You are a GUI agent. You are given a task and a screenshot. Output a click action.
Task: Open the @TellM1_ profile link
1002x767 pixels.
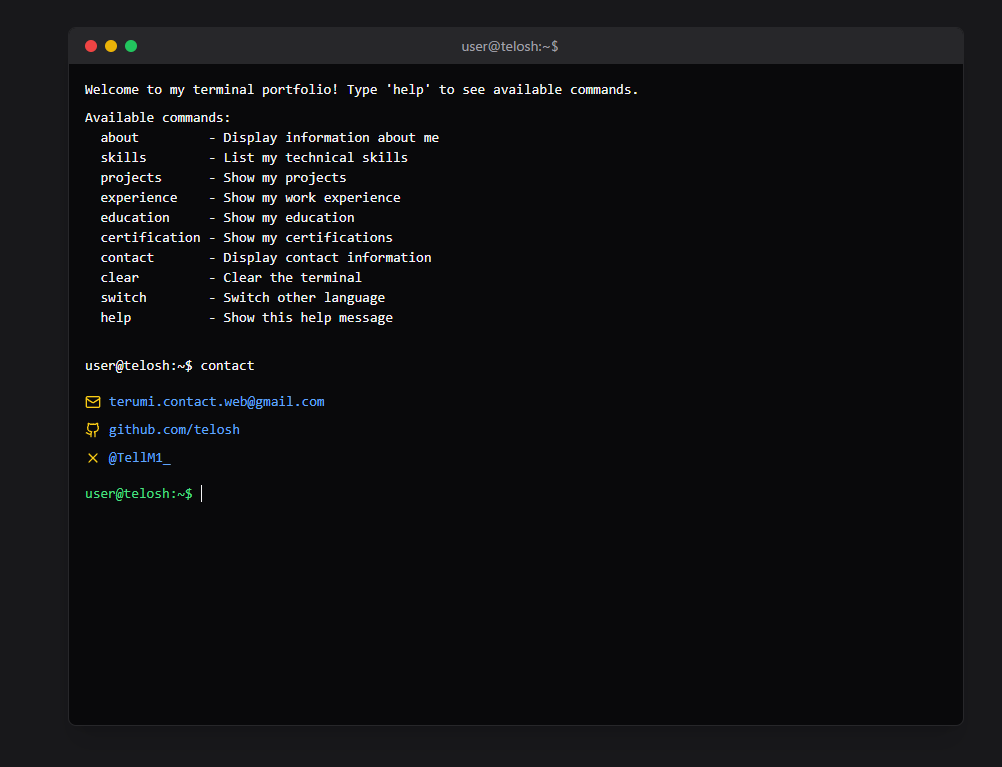[x=139, y=458]
